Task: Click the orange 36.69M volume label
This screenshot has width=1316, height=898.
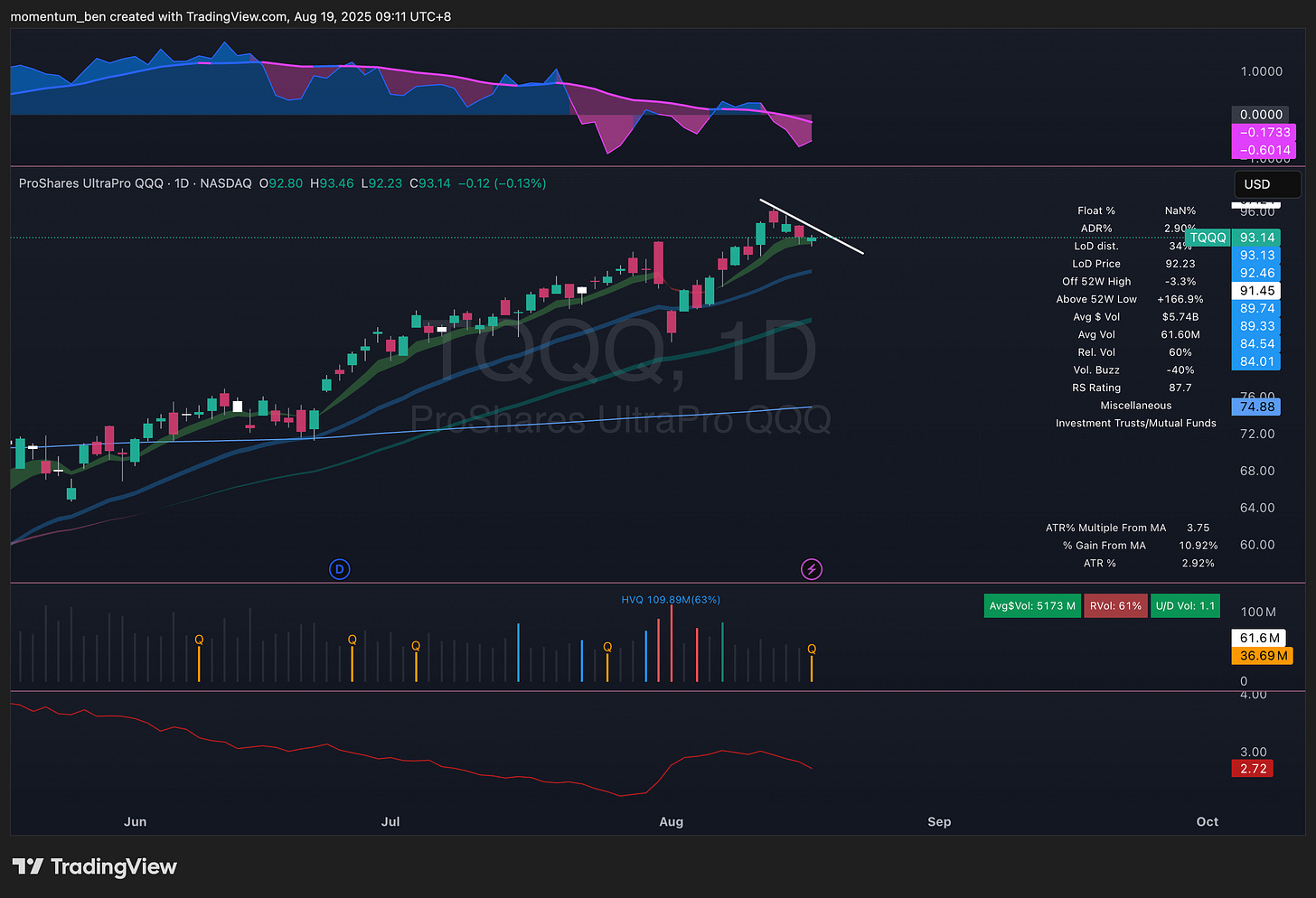Action: point(1263,656)
